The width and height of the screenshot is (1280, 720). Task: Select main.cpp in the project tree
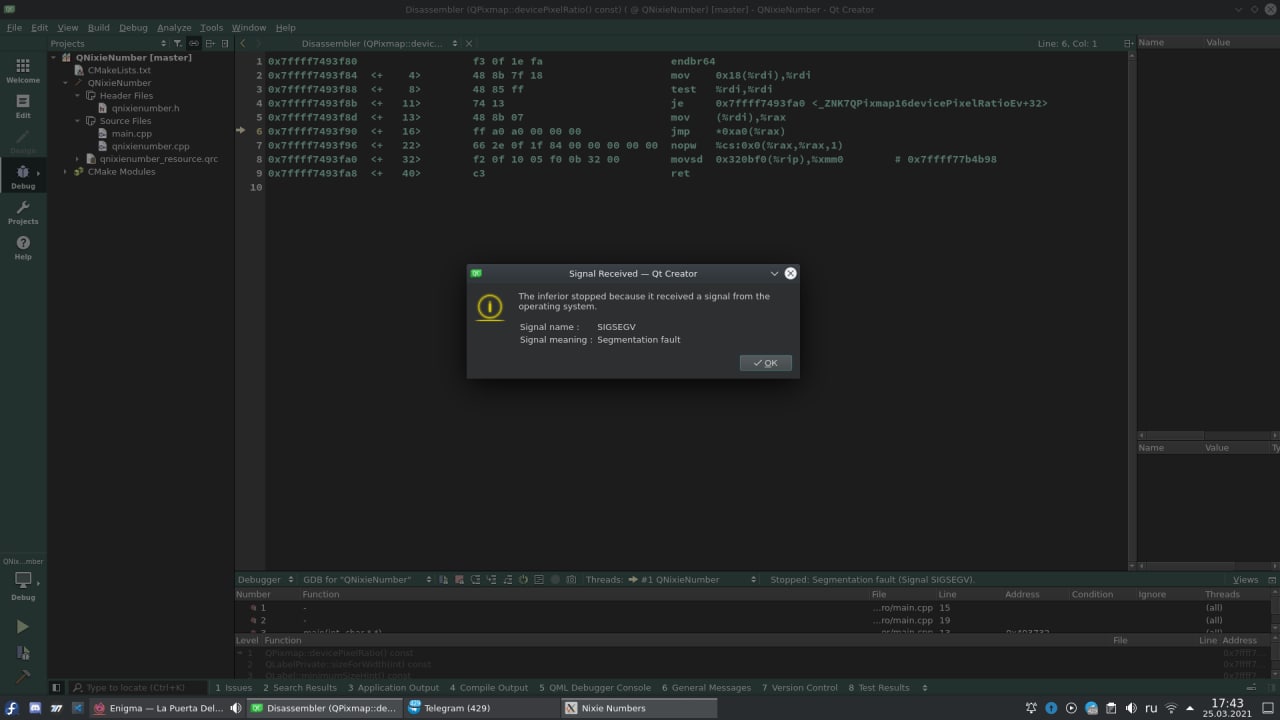[x=131, y=134]
